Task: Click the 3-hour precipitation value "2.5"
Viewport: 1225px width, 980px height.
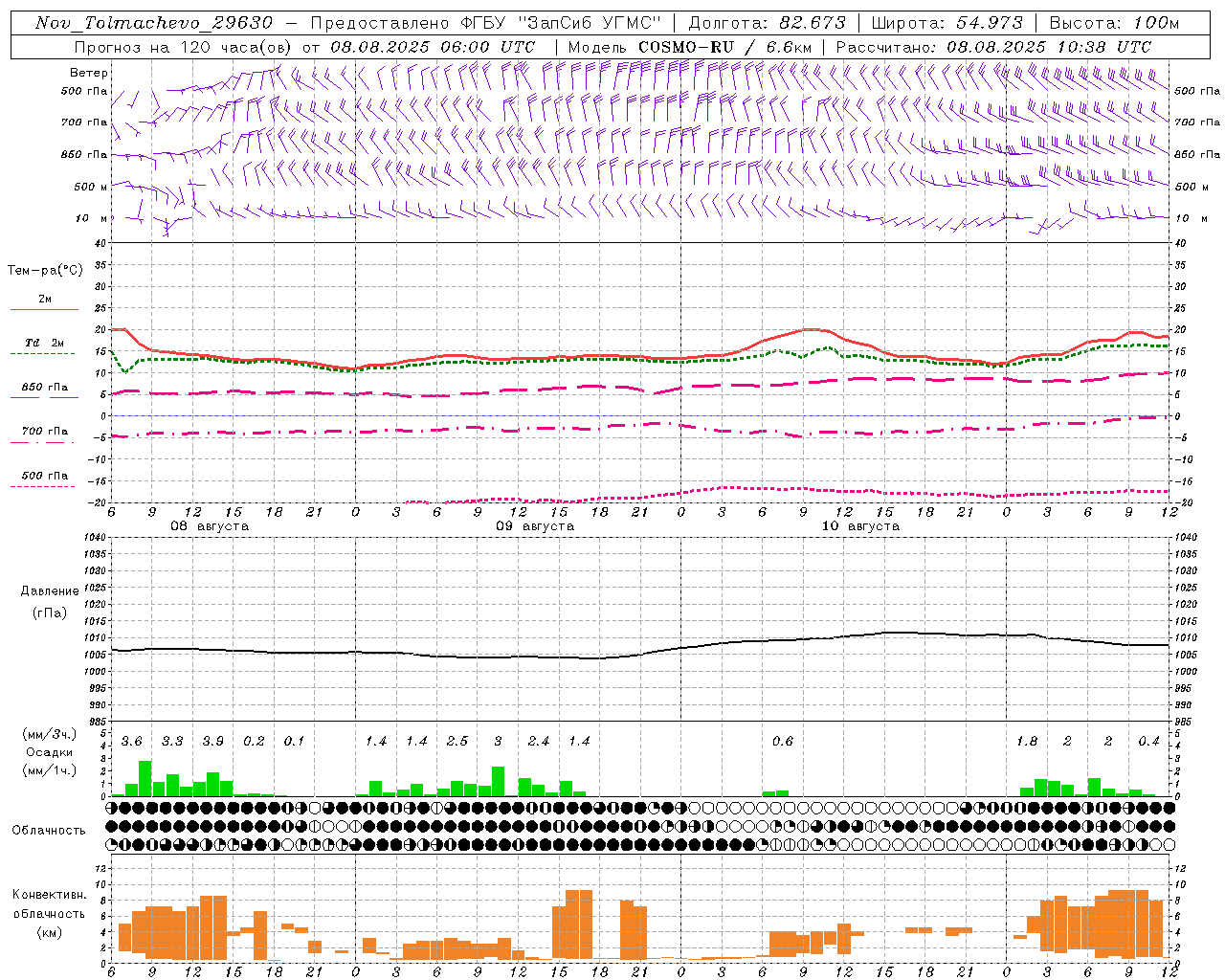Action: tap(457, 742)
